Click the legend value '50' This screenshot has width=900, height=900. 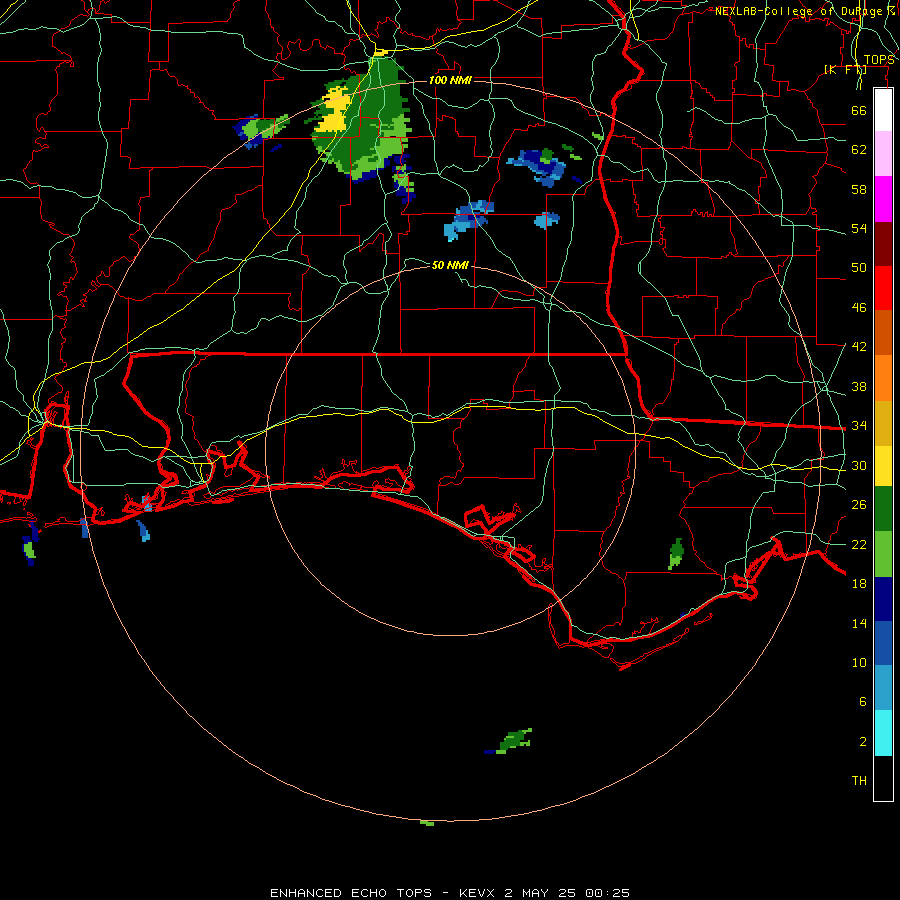859,267
